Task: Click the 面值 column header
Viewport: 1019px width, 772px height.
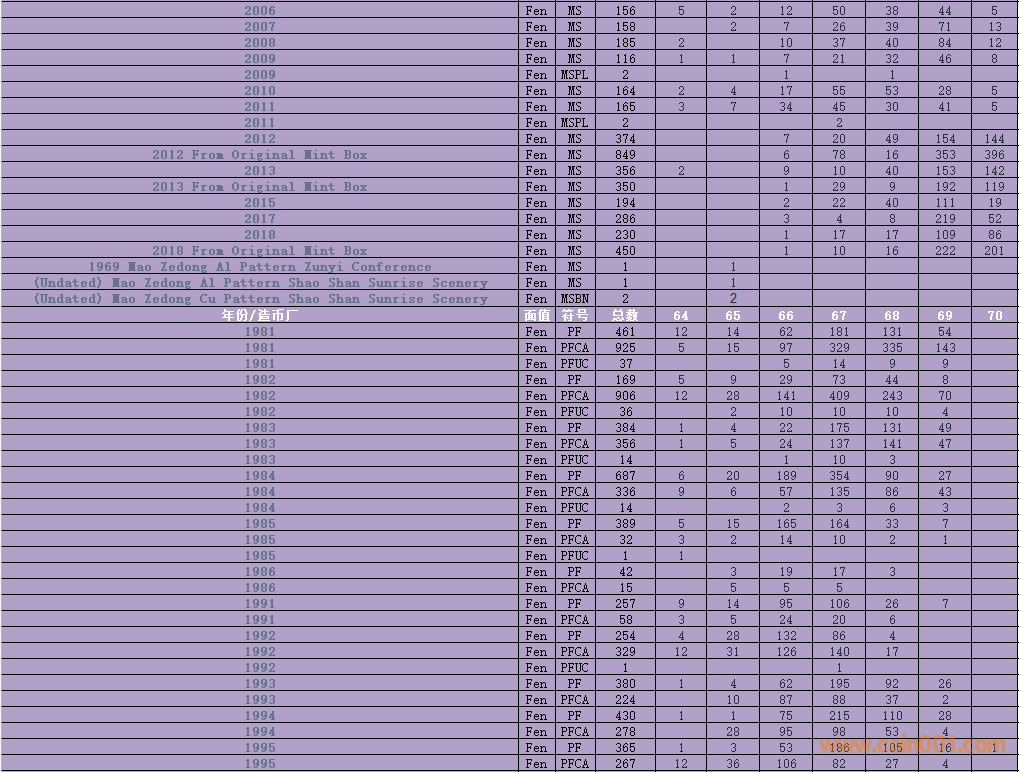Action: [537, 315]
